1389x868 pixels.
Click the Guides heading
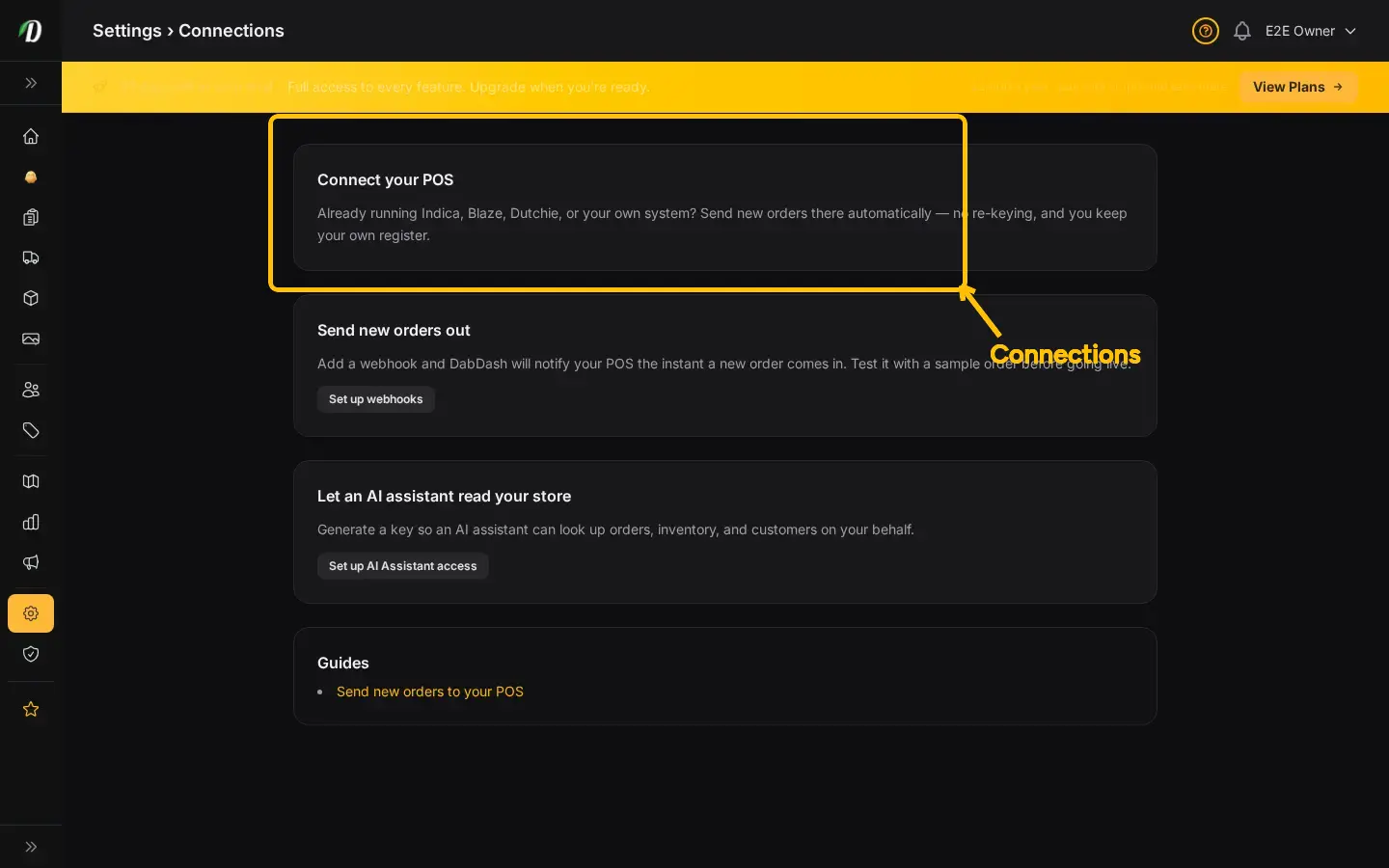click(343, 663)
